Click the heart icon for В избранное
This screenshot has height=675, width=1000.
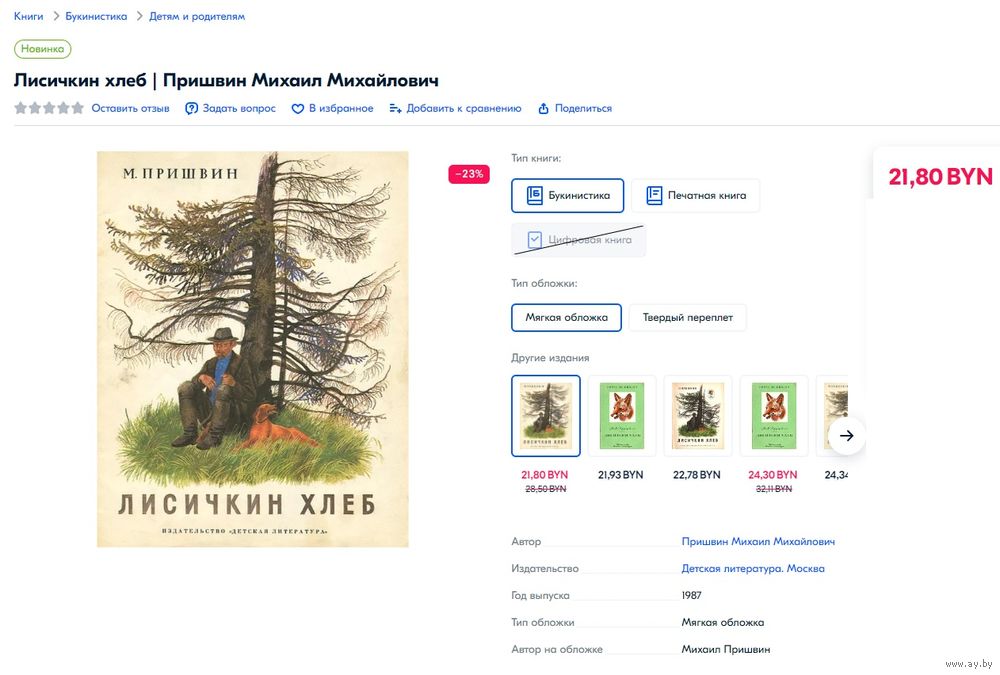(297, 109)
